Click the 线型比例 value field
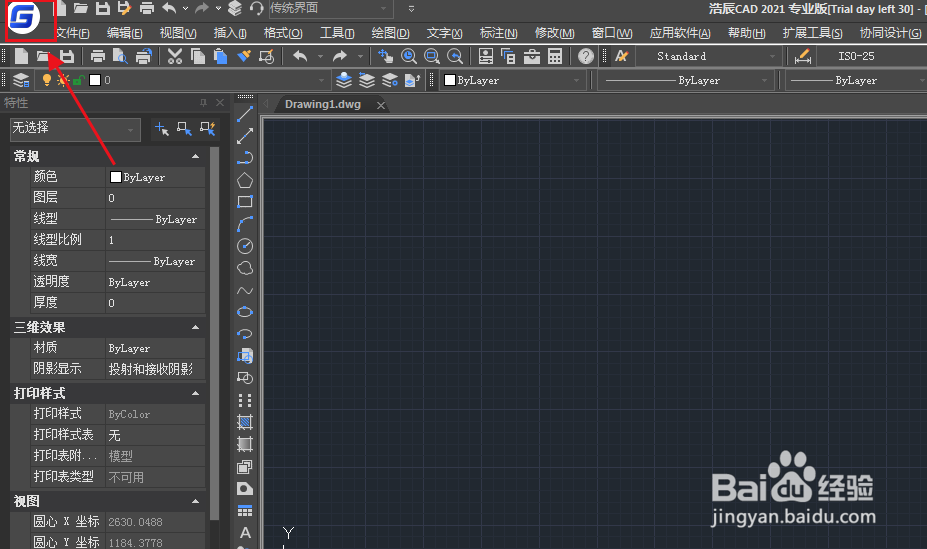Screen dimensions: 927x549 pos(155,240)
